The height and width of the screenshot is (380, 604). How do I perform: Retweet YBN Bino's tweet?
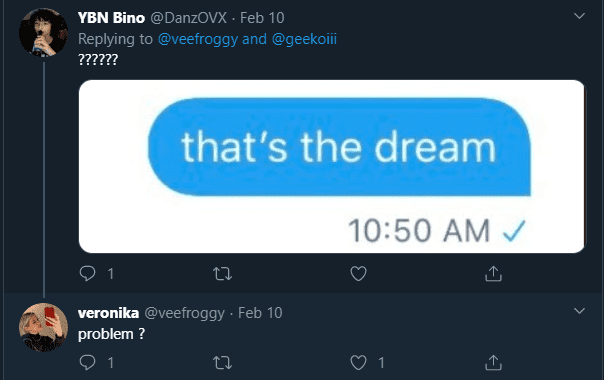222,274
